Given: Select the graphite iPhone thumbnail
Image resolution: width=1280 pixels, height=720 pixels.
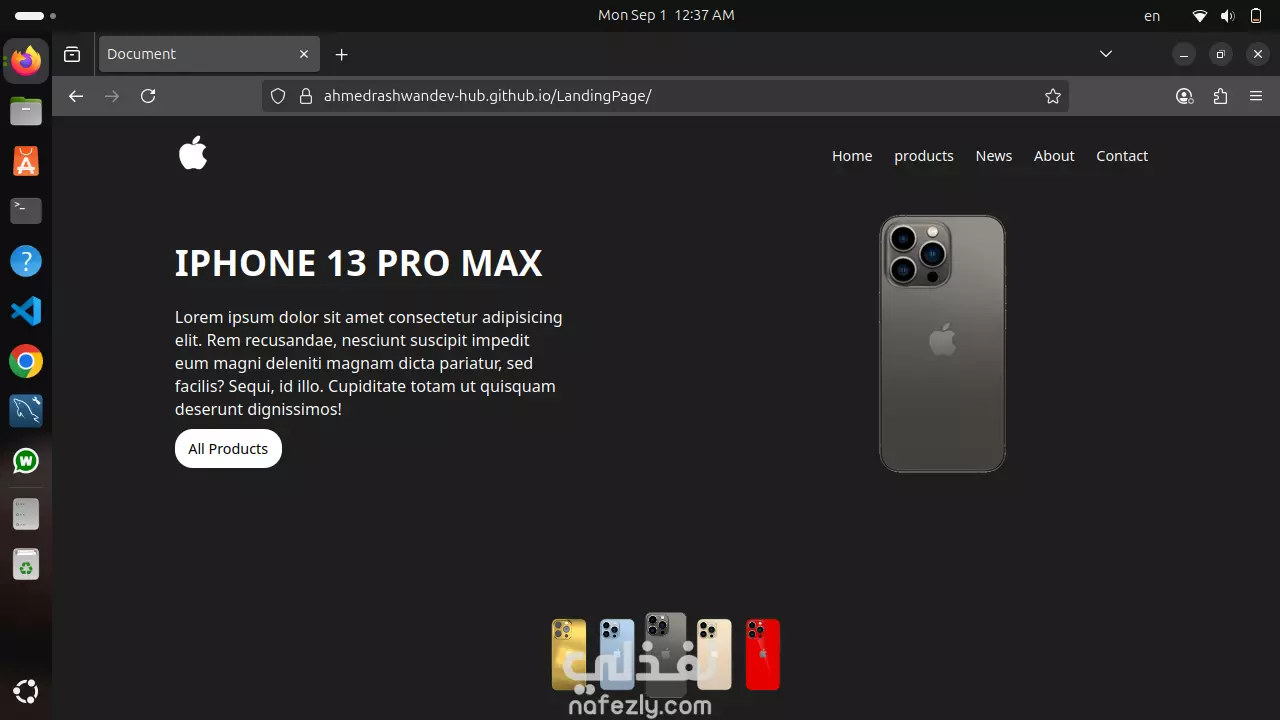Looking at the screenshot, I should click(x=666, y=655).
